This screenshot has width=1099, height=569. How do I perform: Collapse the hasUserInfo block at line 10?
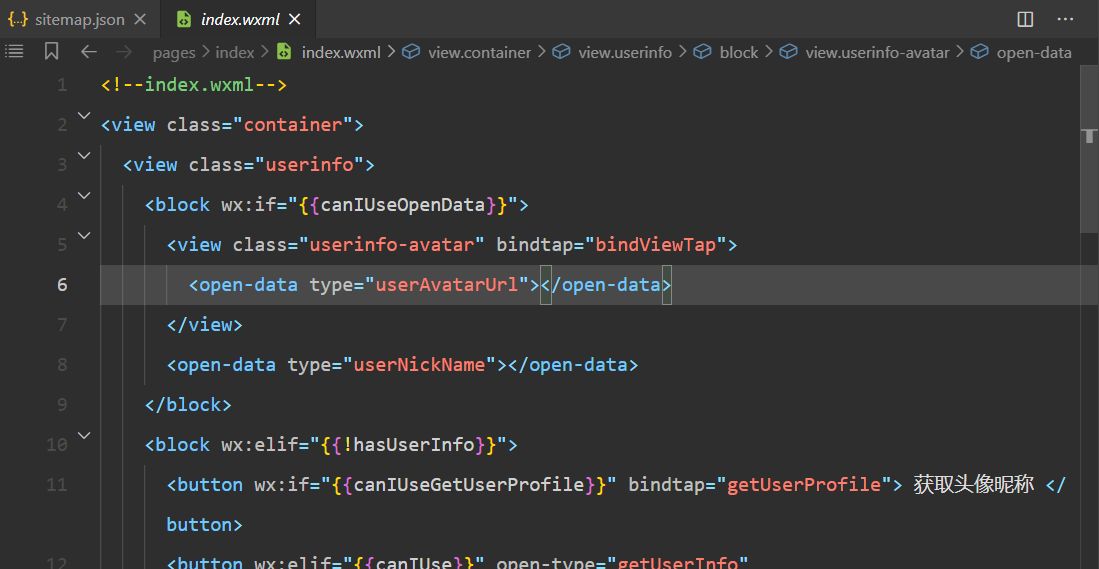(84, 437)
